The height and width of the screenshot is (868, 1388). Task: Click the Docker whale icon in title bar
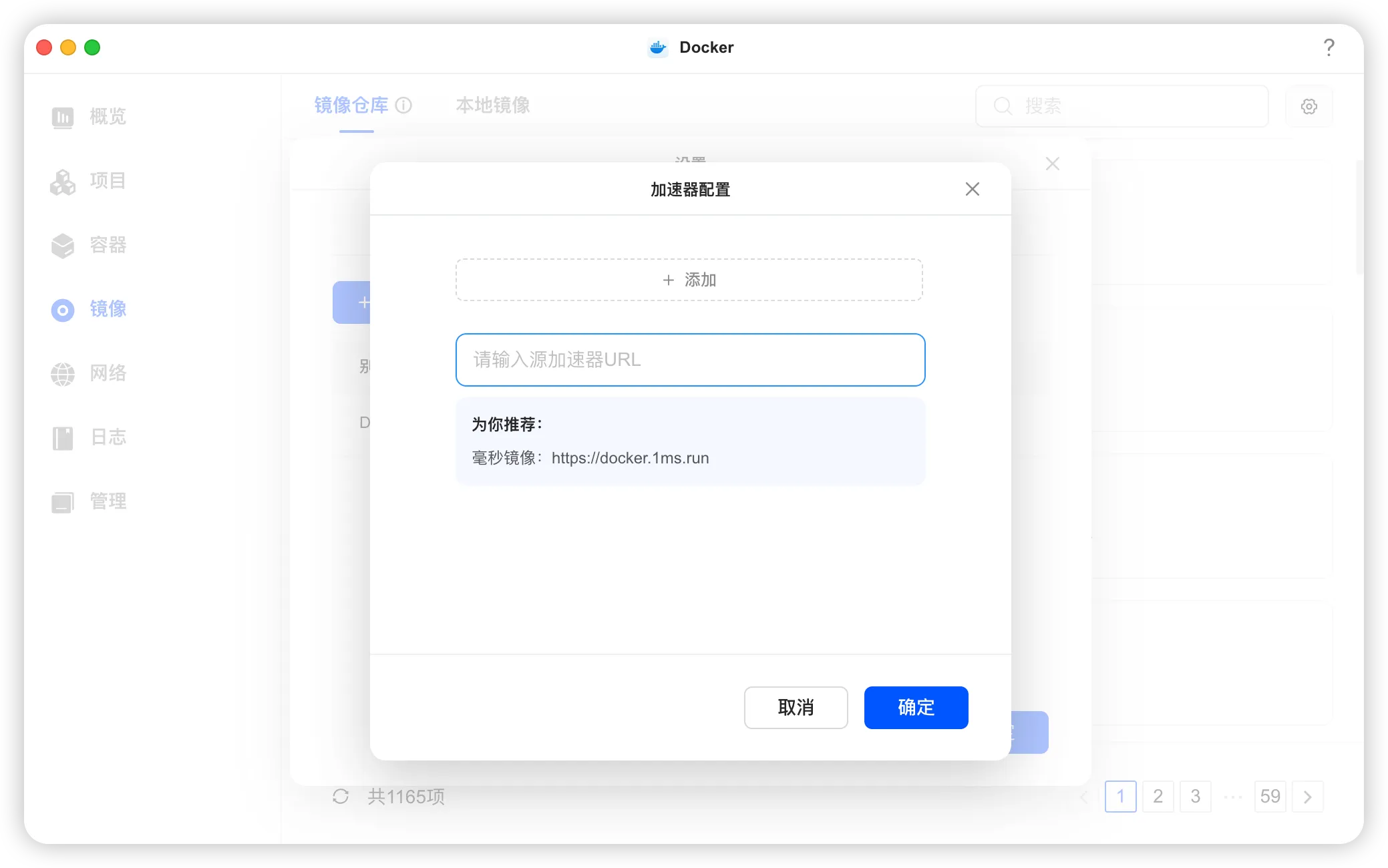658,47
